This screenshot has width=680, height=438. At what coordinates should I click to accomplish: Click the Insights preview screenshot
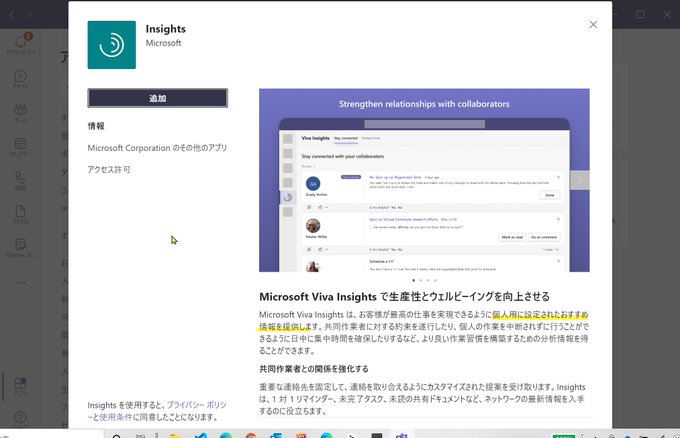424,180
